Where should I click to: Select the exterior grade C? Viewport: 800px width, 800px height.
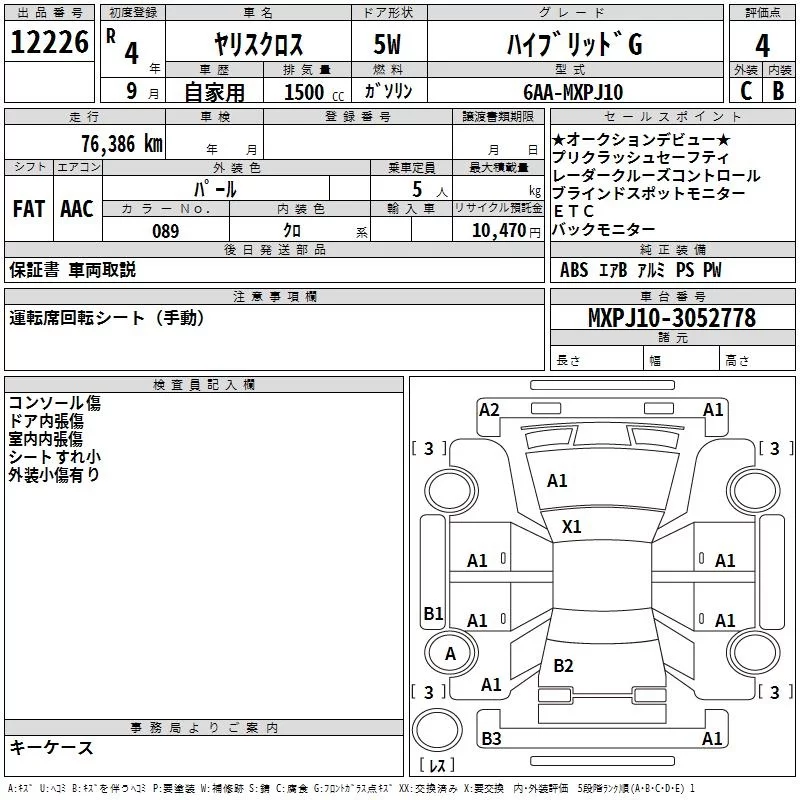point(746,91)
